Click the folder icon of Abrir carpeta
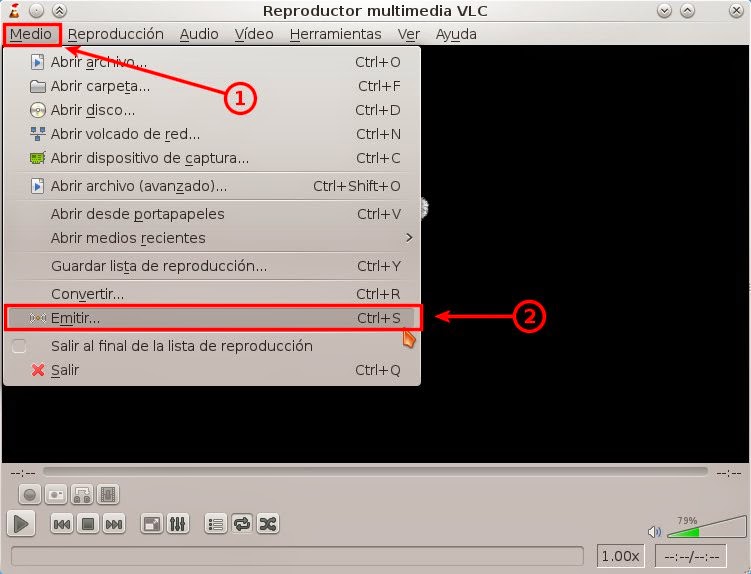The width and height of the screenshot is (751, 574). [x=37, y=86]
